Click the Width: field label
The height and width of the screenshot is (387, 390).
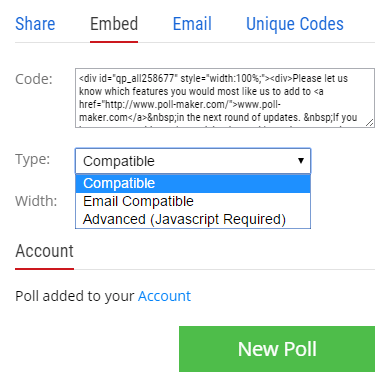tap(36, 201)
